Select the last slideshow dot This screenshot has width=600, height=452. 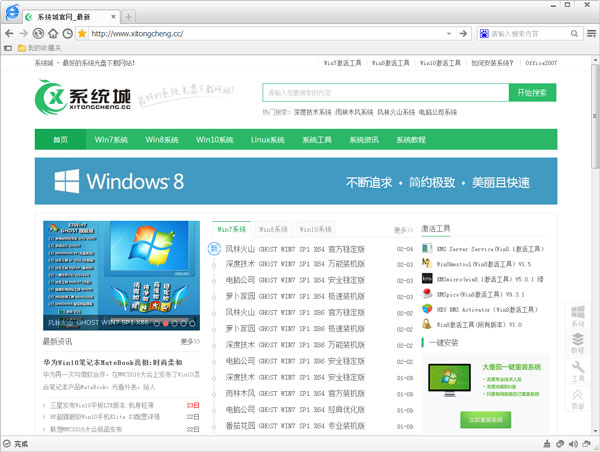tap(192, 323)
